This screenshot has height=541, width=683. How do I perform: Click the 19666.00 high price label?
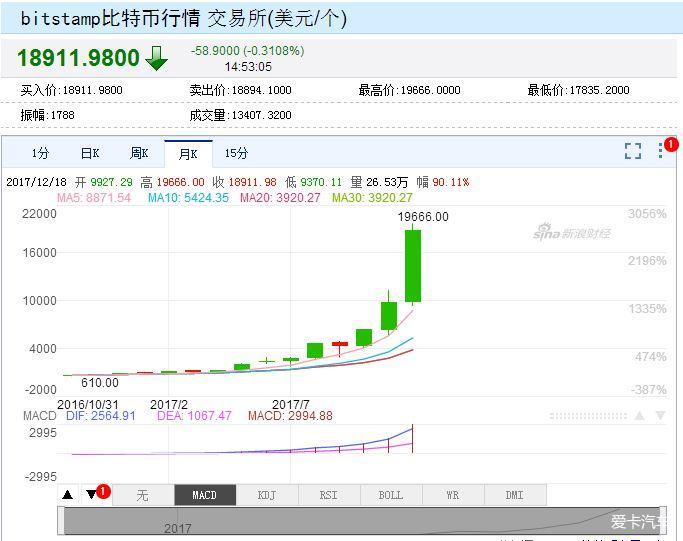423,216
